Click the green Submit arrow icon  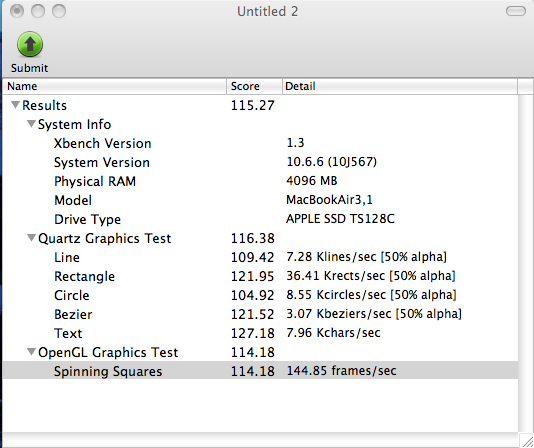click(30, 44)
